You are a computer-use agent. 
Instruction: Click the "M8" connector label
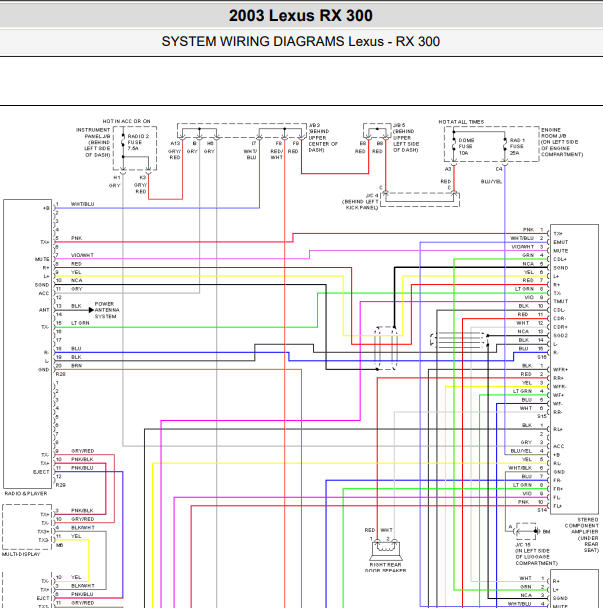(59, 545)
